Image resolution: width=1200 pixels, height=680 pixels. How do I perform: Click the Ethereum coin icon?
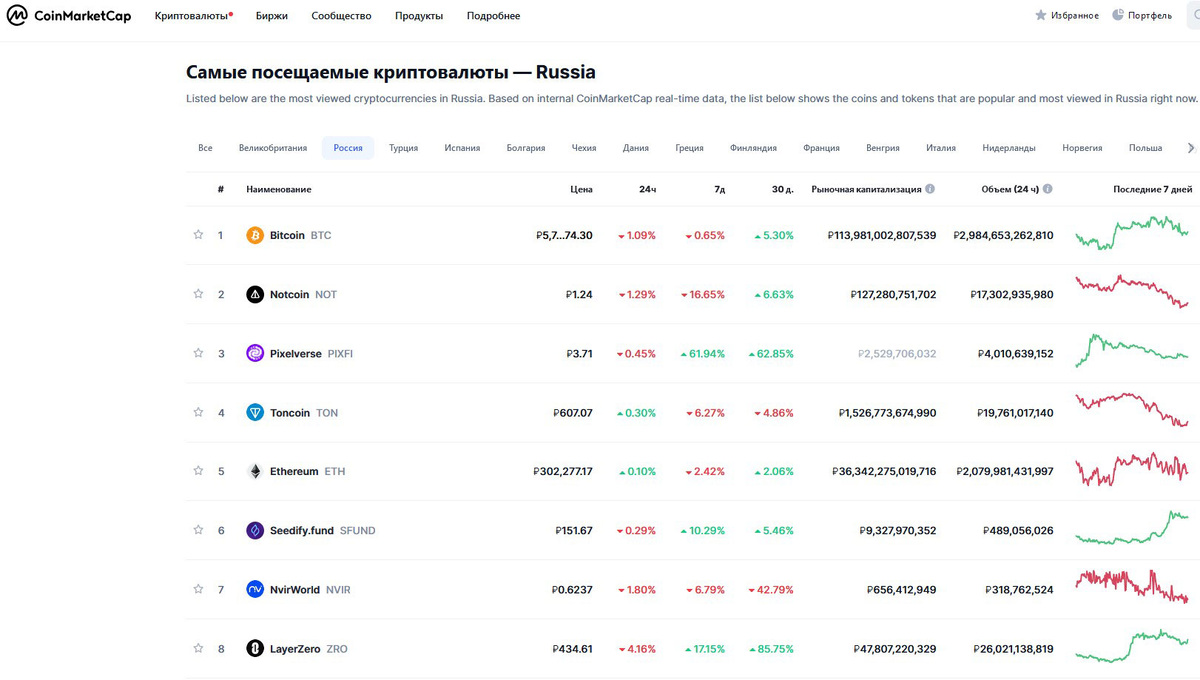click(255, 472)
